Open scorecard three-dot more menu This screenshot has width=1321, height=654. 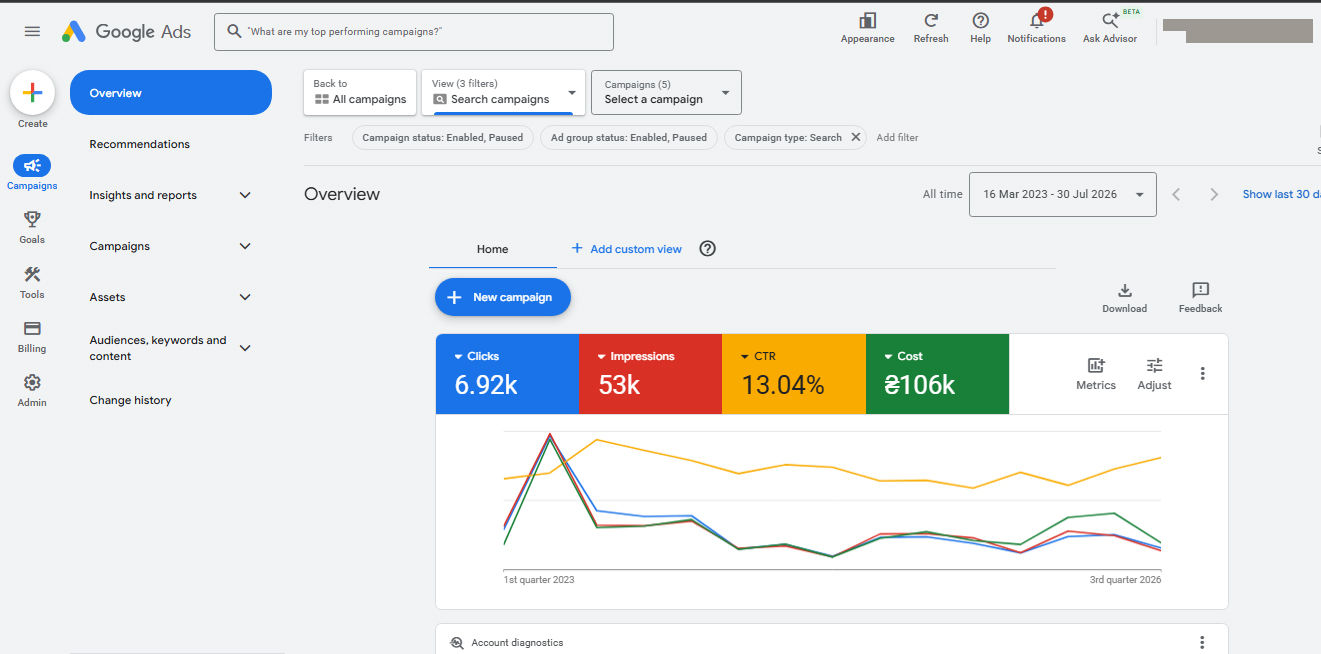(x=1202, y=374)
